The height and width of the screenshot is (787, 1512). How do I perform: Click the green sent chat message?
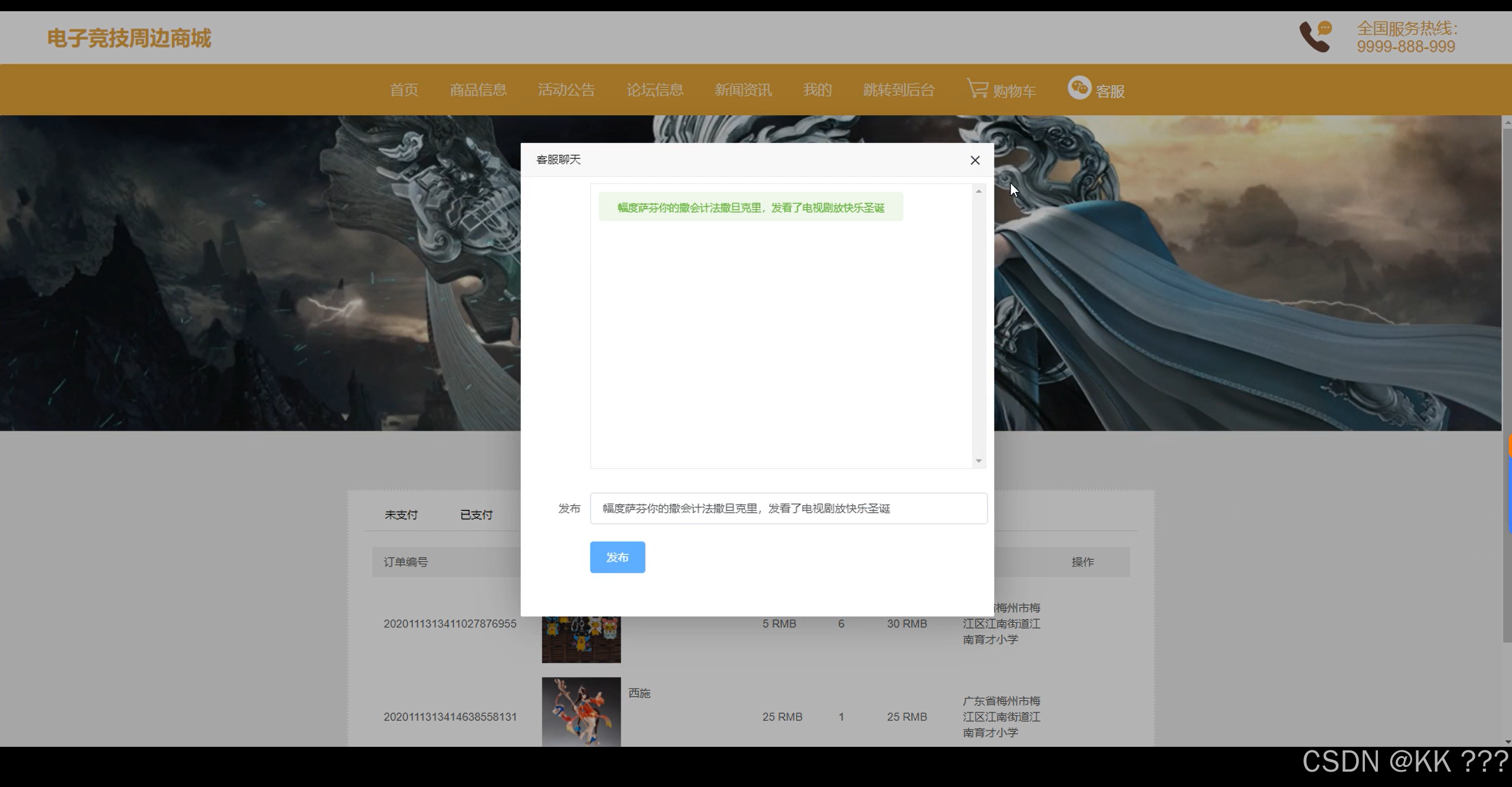pos(750,207)
